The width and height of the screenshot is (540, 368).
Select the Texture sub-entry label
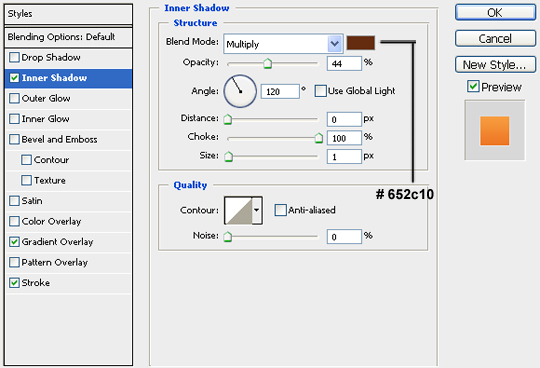50,180
